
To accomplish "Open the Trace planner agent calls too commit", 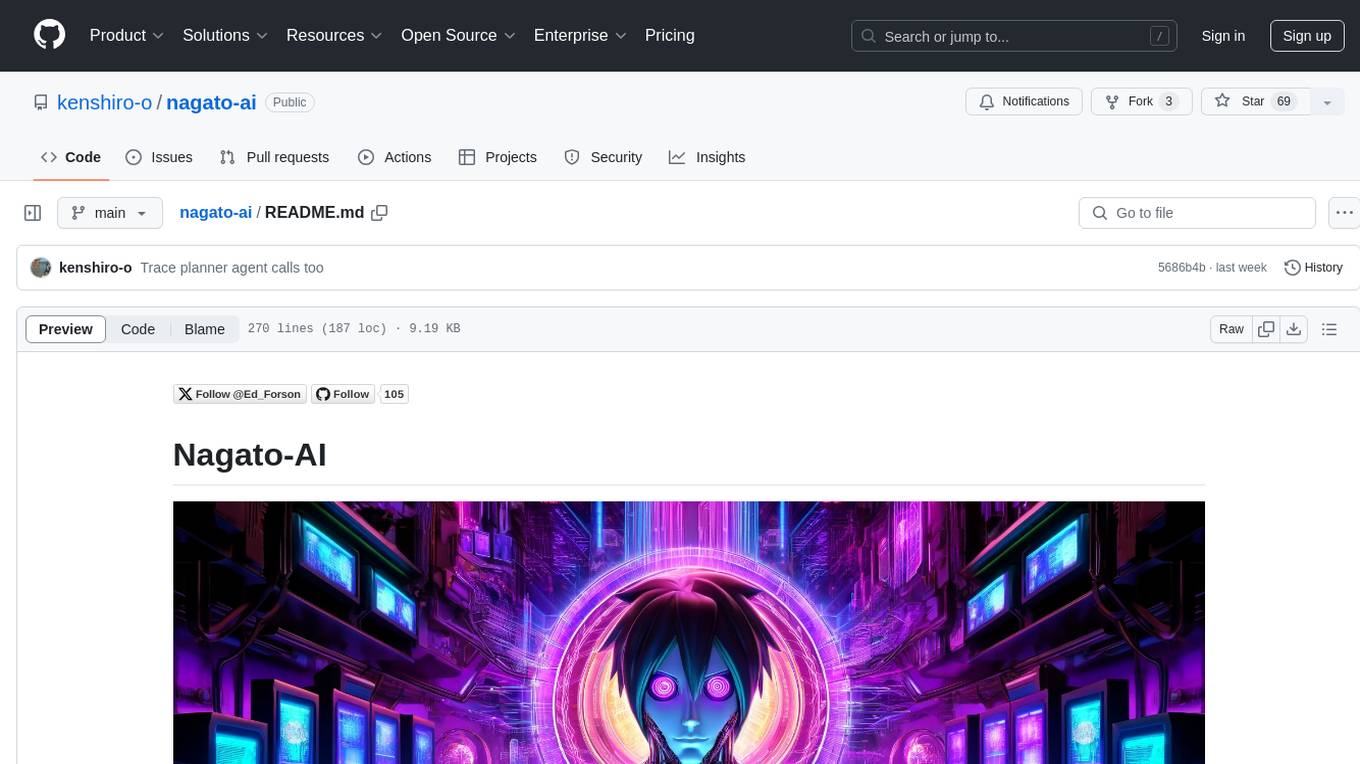I will [232, 267].
